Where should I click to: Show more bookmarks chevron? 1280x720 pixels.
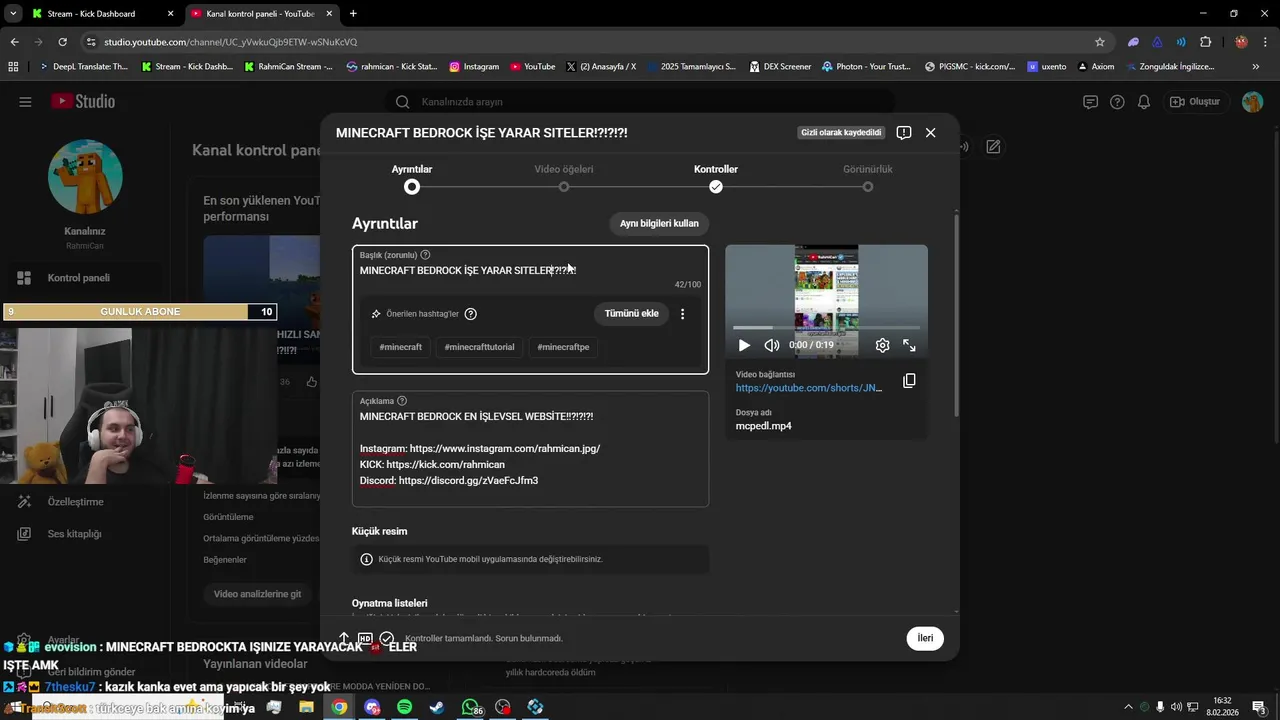pos(1256,67)
